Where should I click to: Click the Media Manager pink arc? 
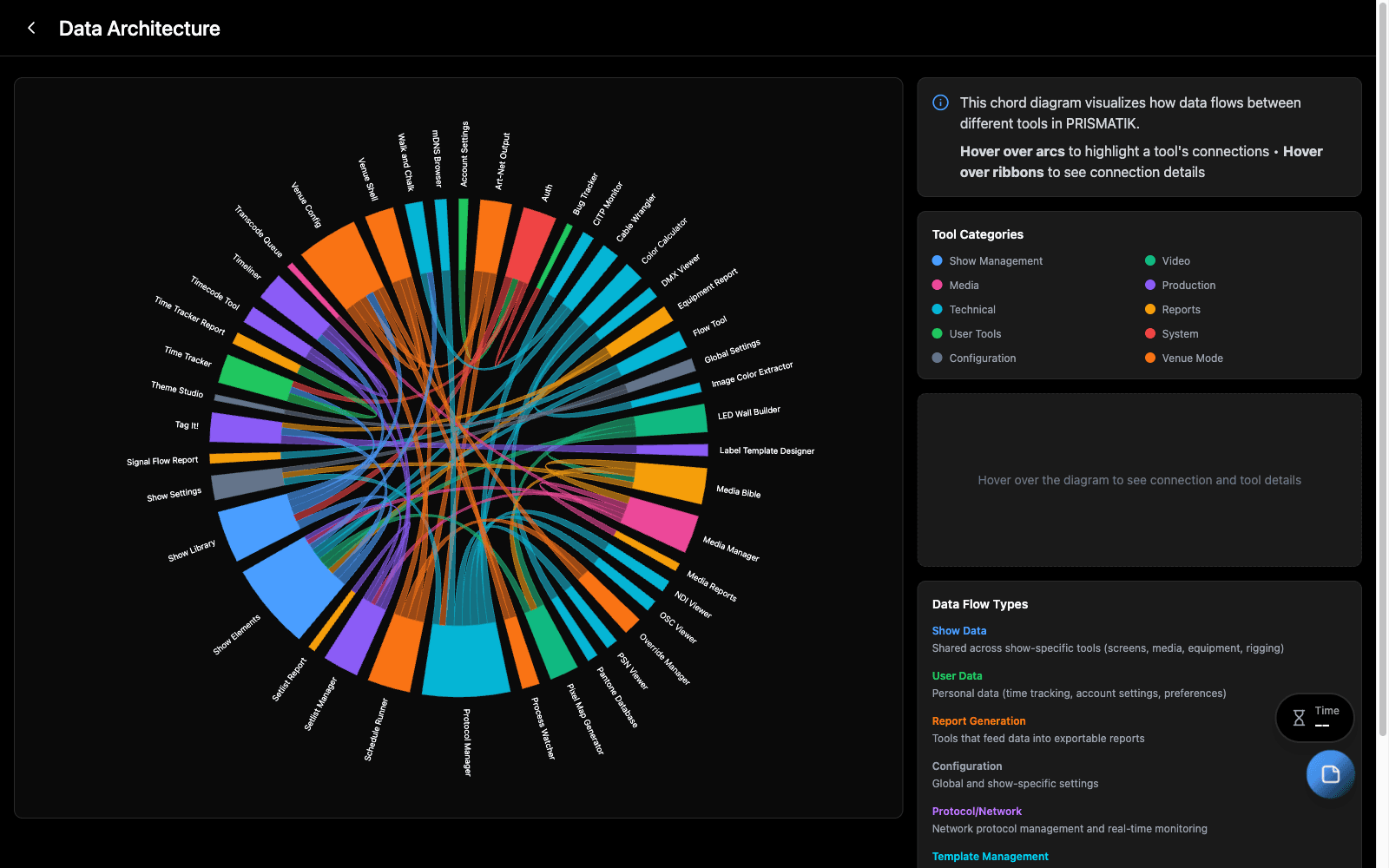click(x=660, y=524)
